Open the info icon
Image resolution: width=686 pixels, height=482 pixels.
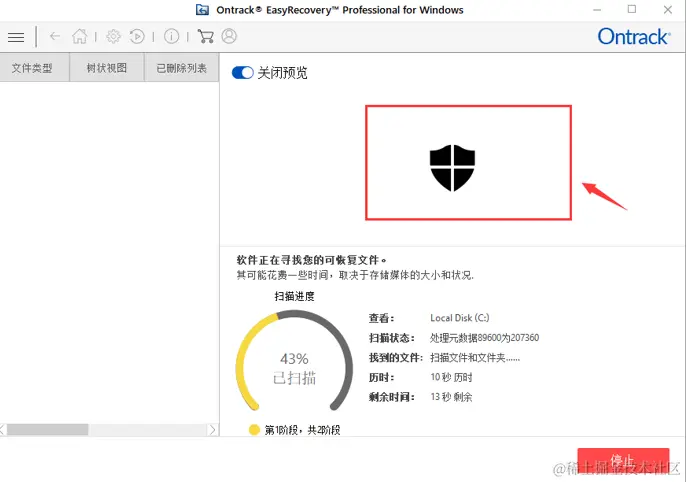pyautogui.click(x=172, y=36)
